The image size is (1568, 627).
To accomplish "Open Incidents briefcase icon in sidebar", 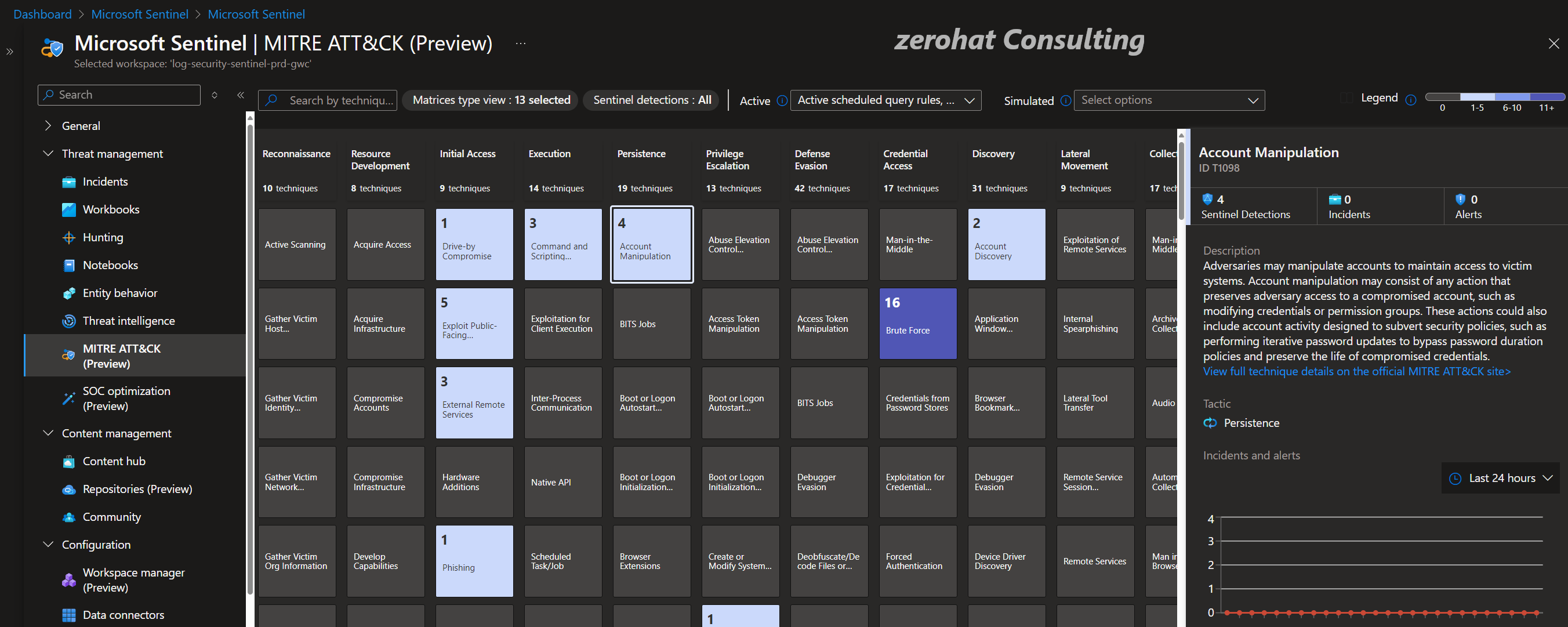I will (x=69, y=182).
